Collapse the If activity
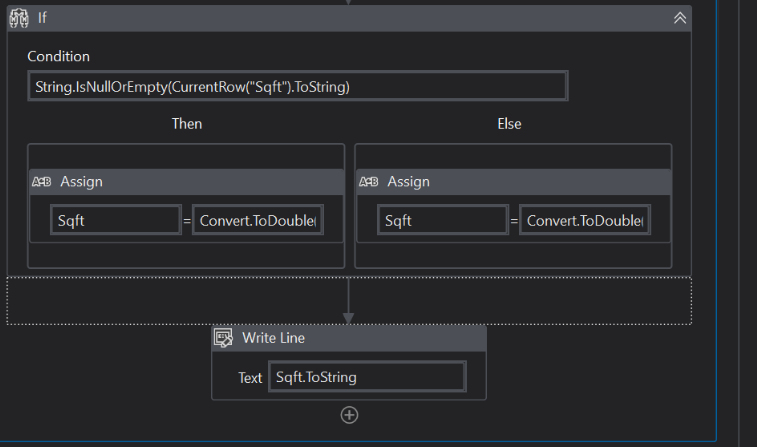Screen dimensions: 757x447 (679, 18)
